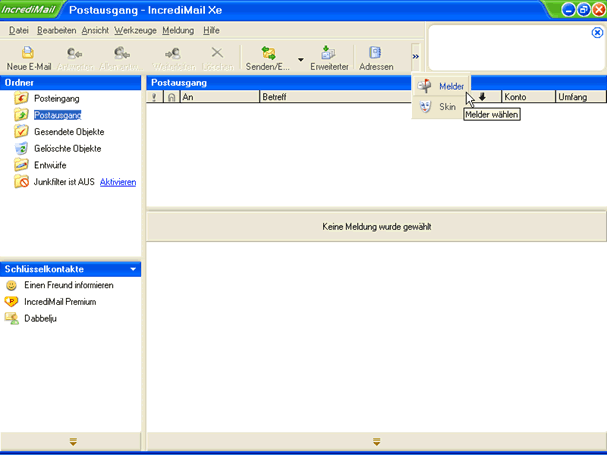Click the Postausgang message list header
Image resolution: width=608 pixels, height=456 pixels.
tap(279, 83)
